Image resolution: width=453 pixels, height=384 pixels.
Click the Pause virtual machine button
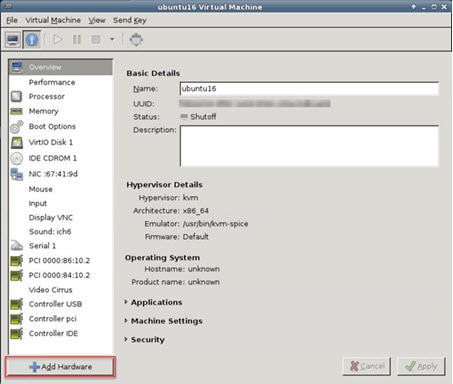click(x=77, y=40)
